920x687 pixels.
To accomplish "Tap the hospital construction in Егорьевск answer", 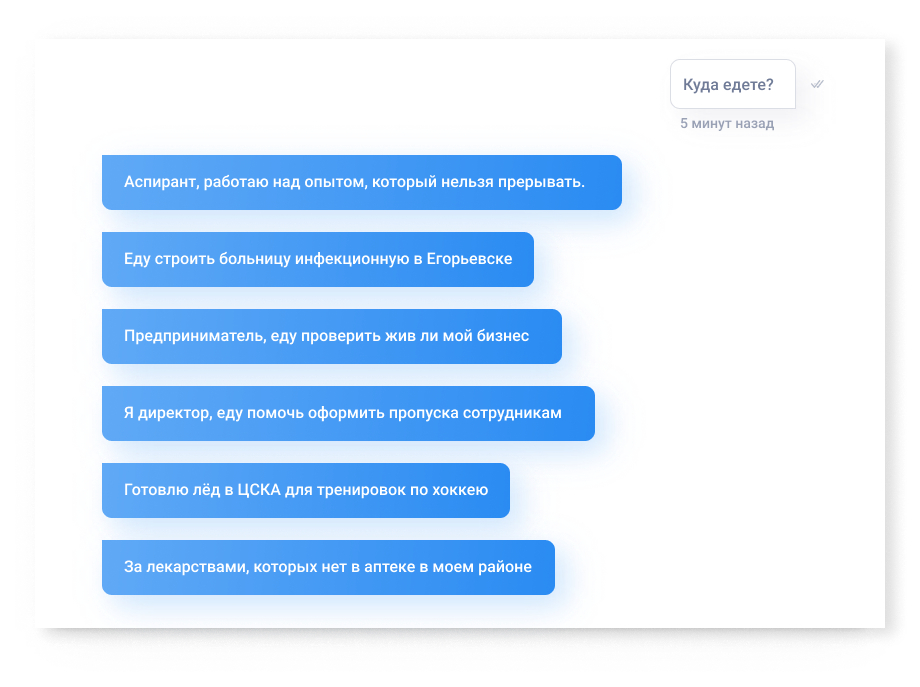I will [317, 259].
